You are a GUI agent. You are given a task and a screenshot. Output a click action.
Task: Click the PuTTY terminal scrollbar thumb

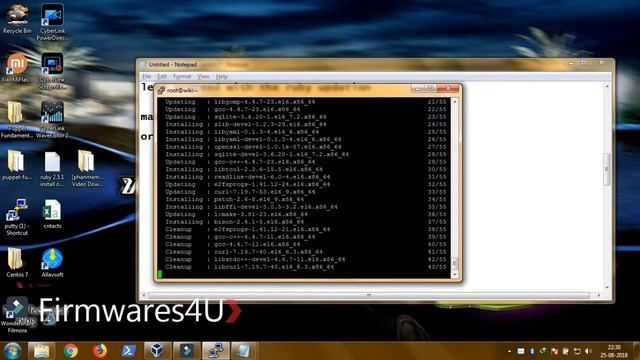(x=455, y=263)
